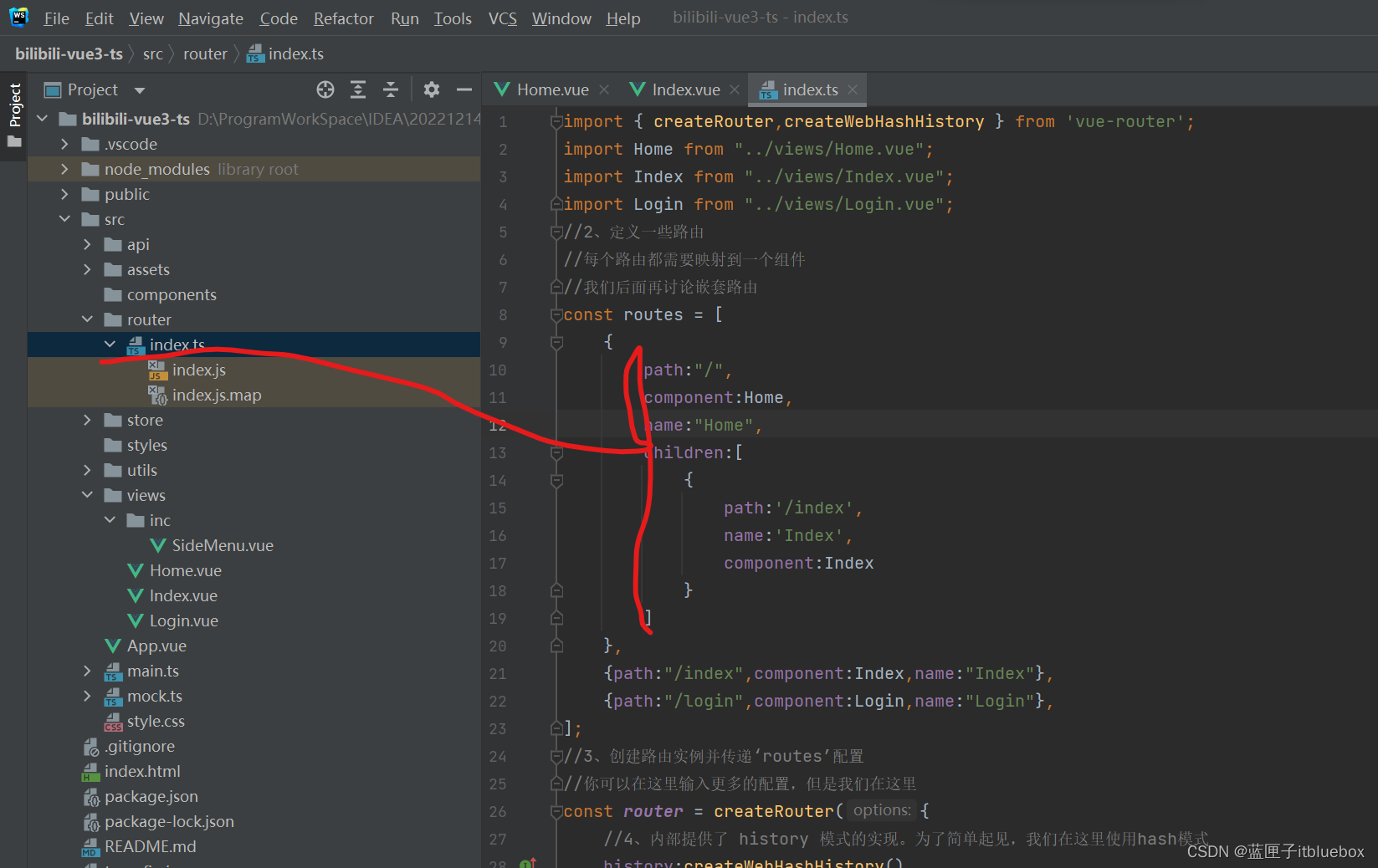Collapse the views folder

coord(88,495)
